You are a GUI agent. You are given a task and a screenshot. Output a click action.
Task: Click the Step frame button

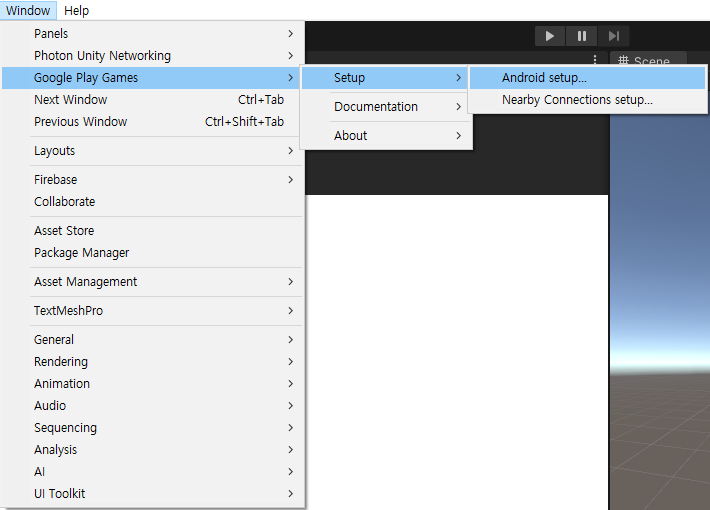[x=614, y=36]
